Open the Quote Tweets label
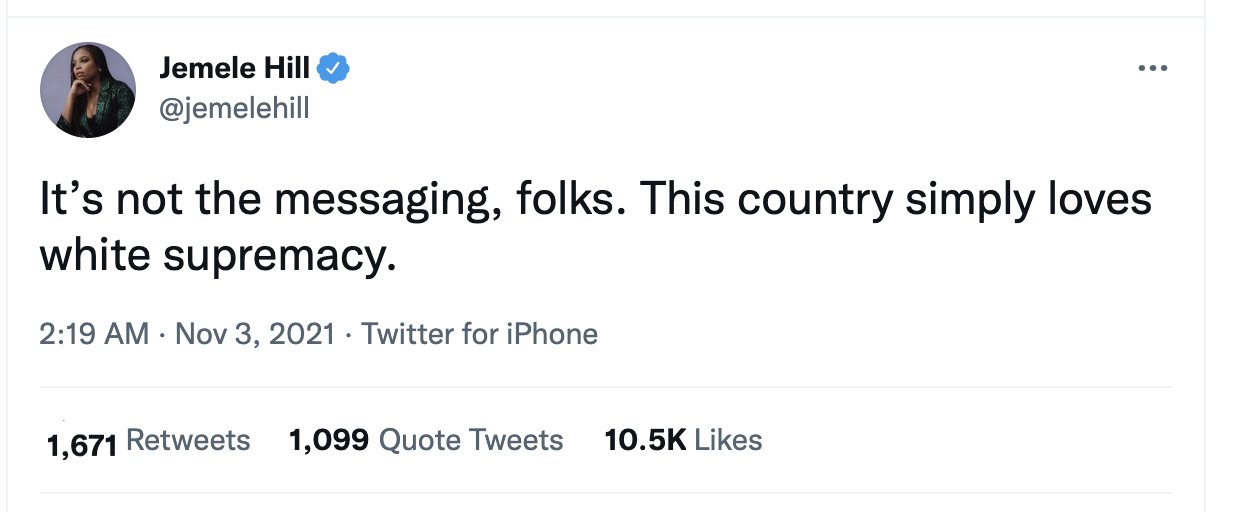This screenshot has height=512, width=1250. point(471,440)
